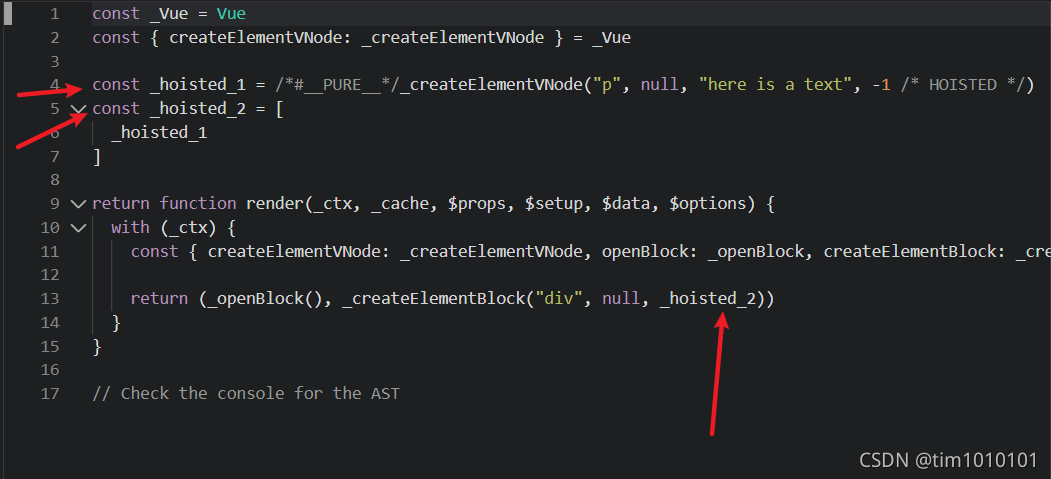The image size is (1051, 479).
Task: Collapse the render function fold at line 9
Action: coord(78,204)
